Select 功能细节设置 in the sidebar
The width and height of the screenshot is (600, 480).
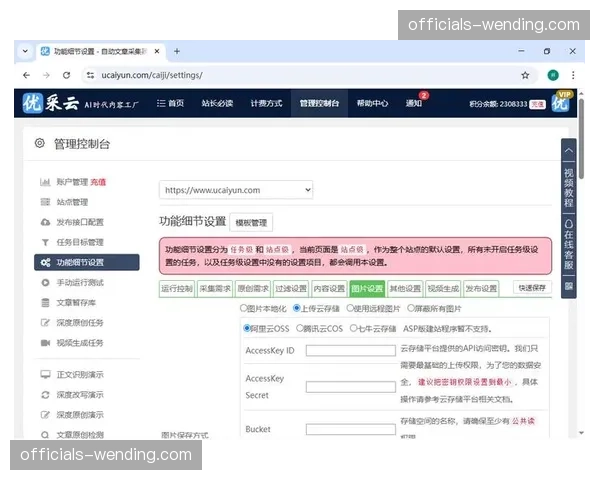point(86,262)
